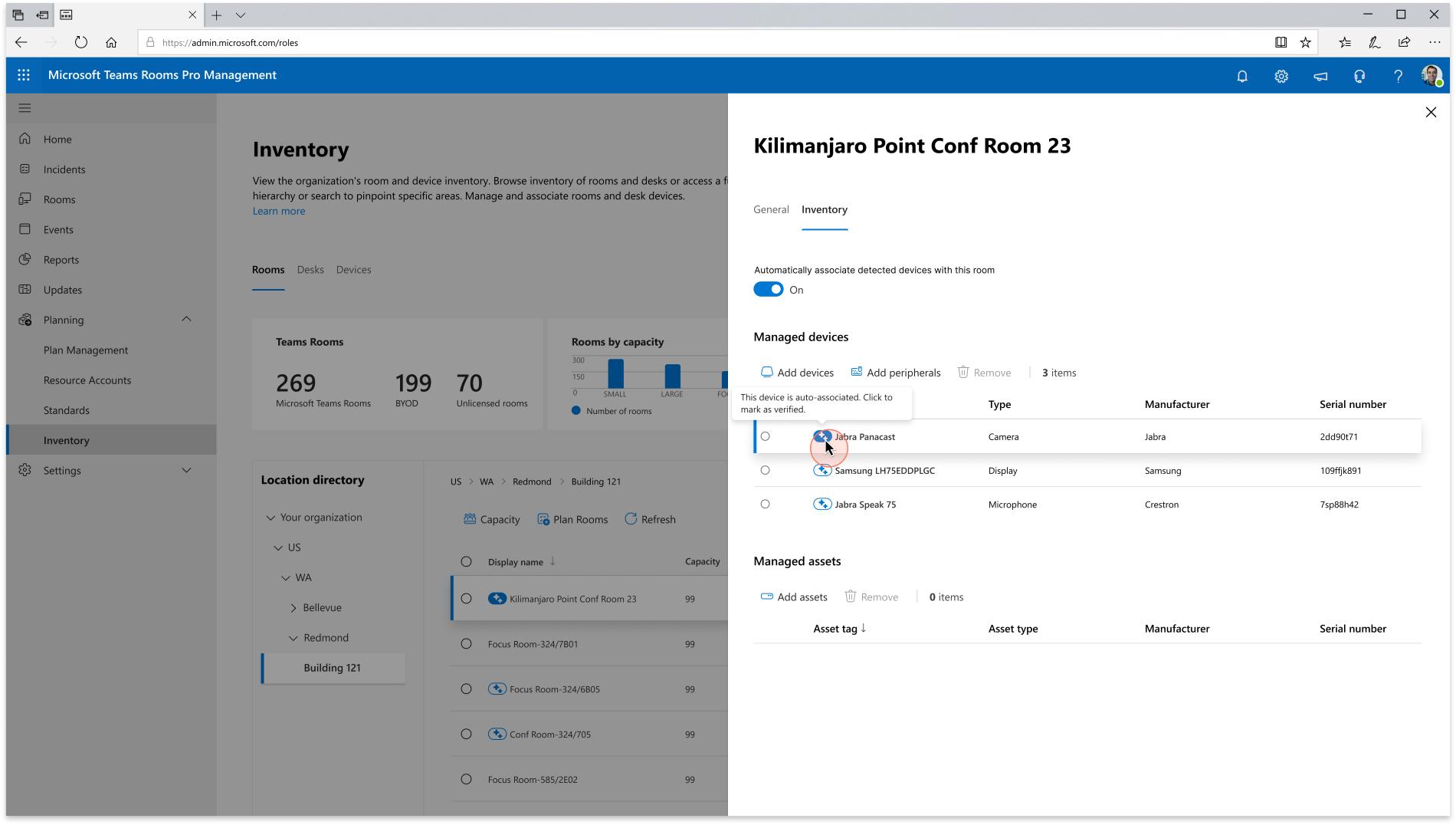1456x825 pixels.
Task: Follow the Learn more link
Action: pyautogui.click(x=279, y=212)
